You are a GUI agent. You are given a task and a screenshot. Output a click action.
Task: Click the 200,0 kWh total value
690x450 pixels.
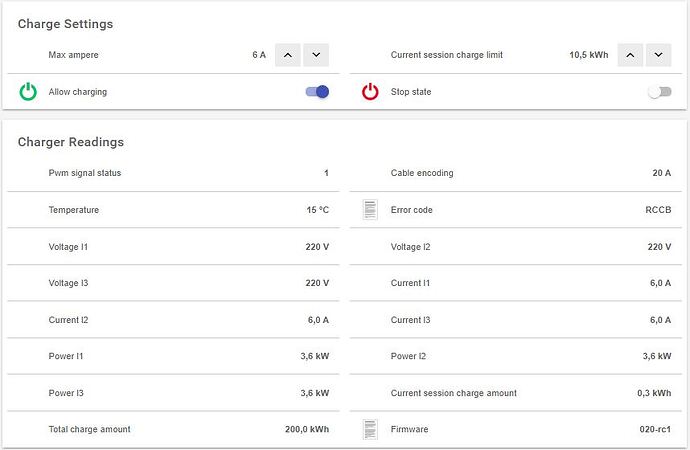(307, 429)
